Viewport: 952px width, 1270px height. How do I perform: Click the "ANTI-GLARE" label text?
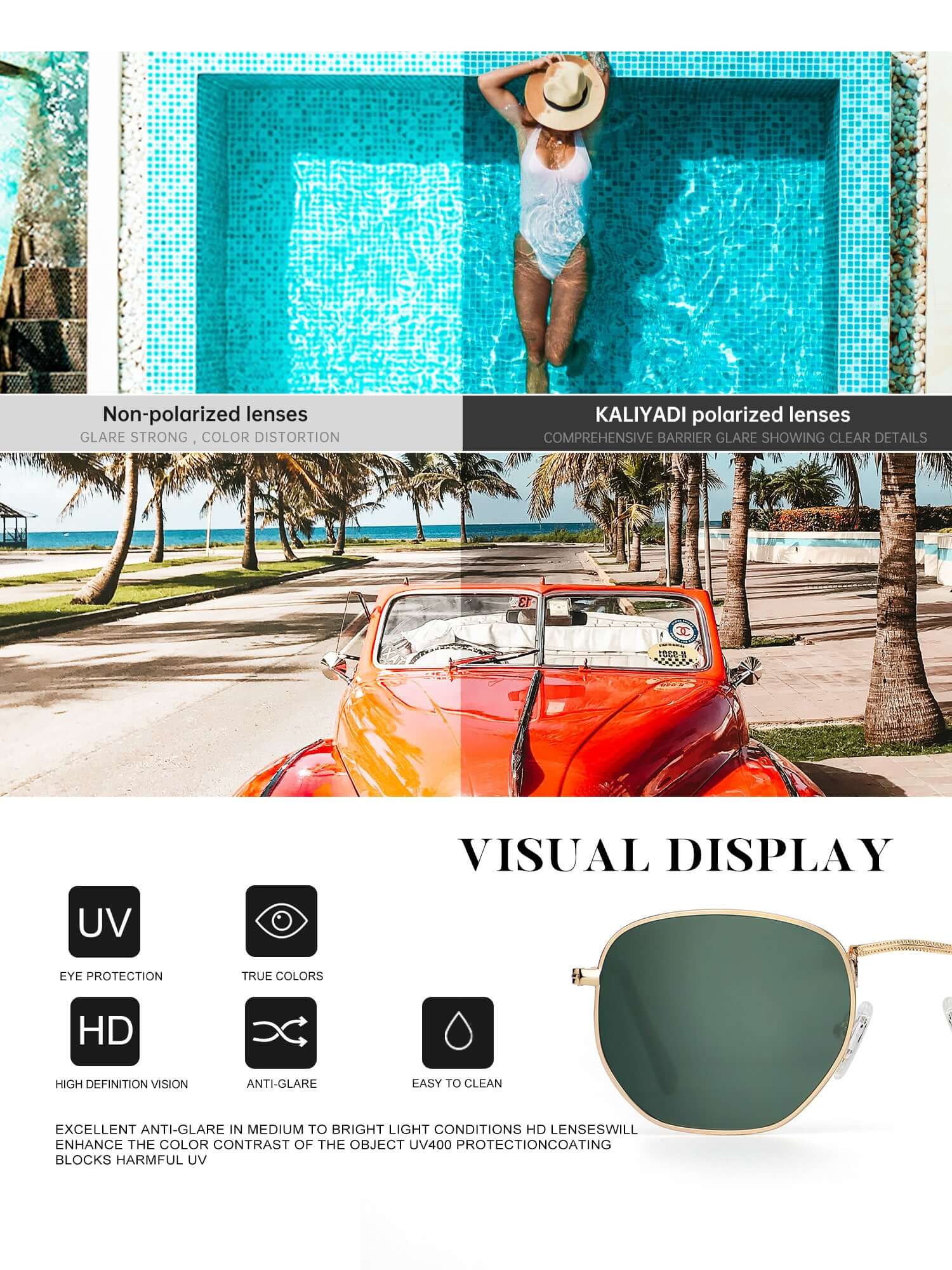281,1084
